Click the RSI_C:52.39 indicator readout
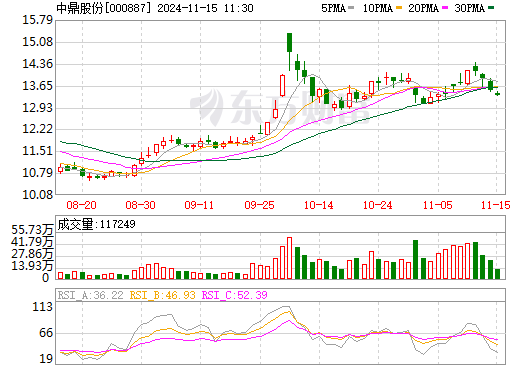Image resolution: width=520 pixels, height=365 pixels. 235,295
